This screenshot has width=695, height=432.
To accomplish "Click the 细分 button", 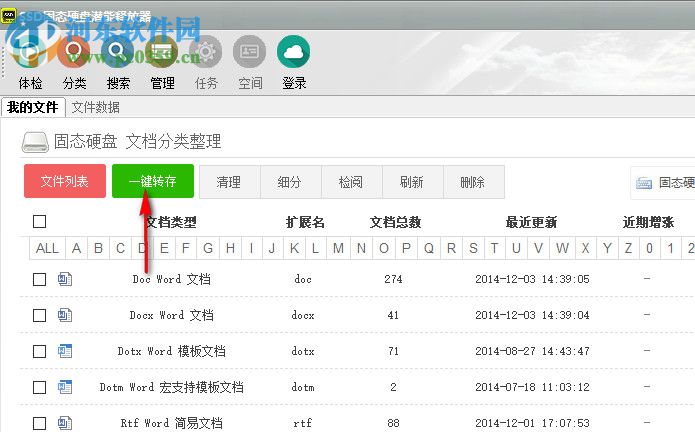I will coord(291,182).
